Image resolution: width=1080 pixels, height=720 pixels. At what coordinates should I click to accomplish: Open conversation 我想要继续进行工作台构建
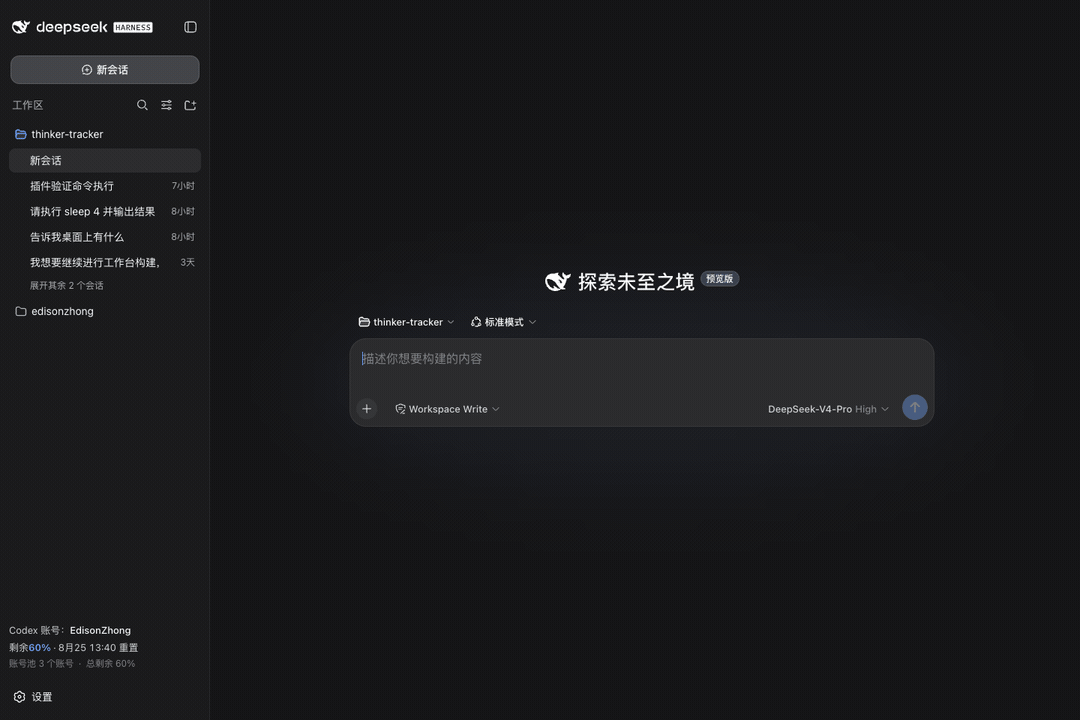(x=105, y=263)
